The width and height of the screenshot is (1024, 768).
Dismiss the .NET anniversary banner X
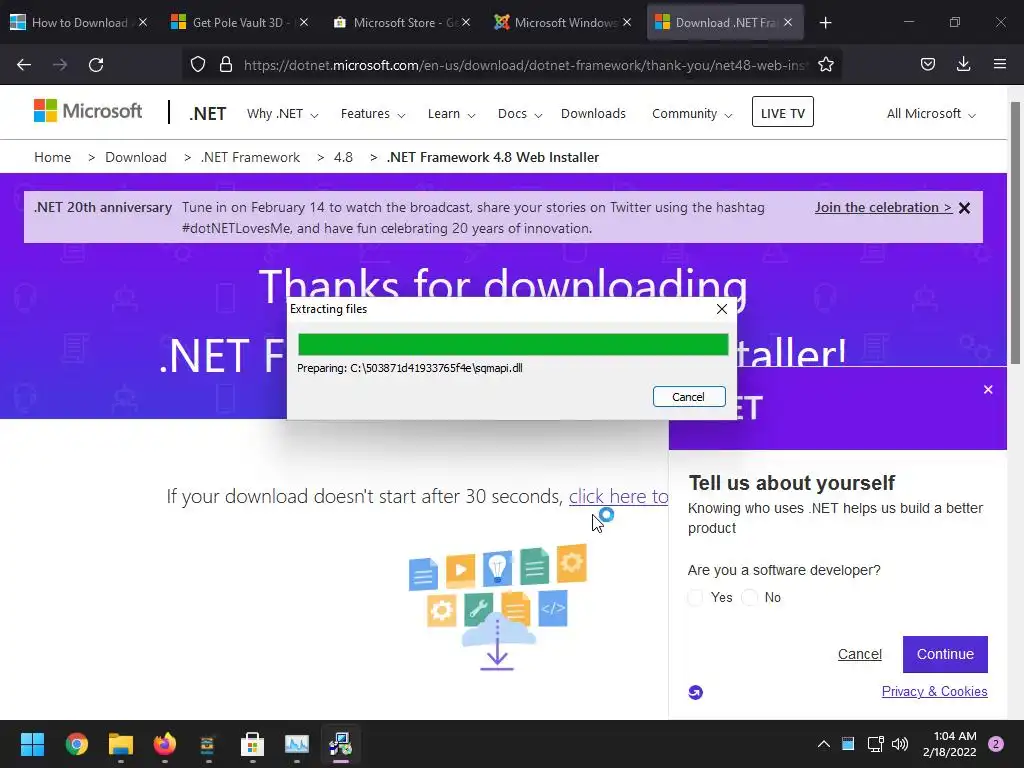[965, 208]
